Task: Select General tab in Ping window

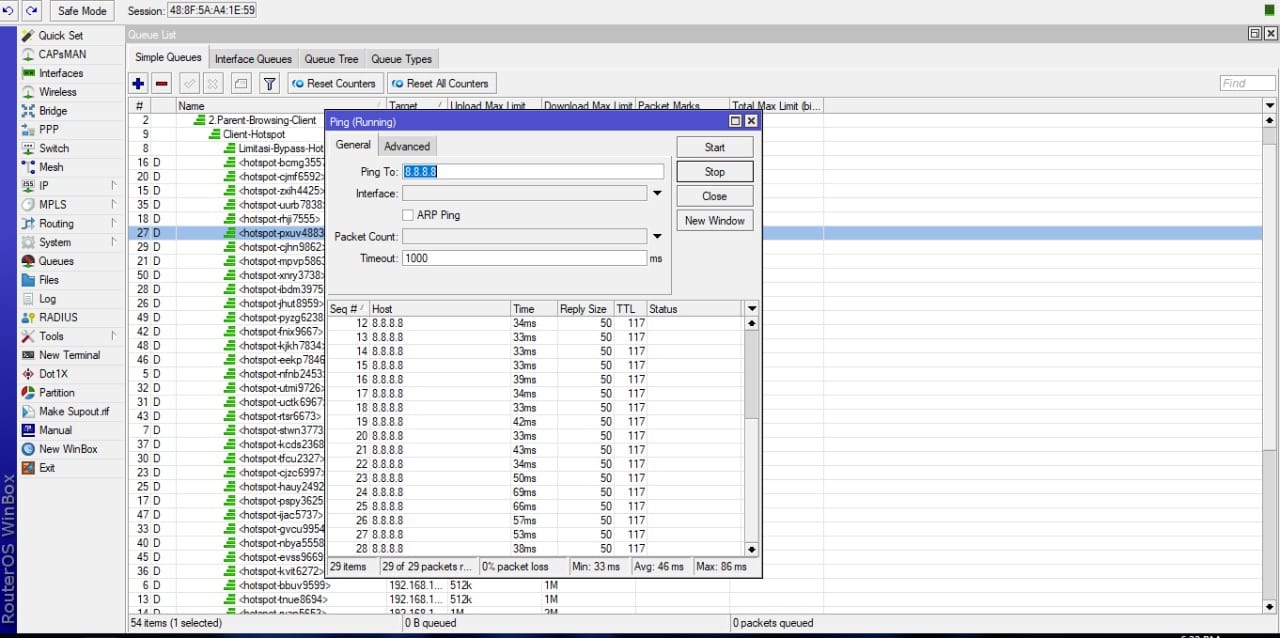Action: 353,145
